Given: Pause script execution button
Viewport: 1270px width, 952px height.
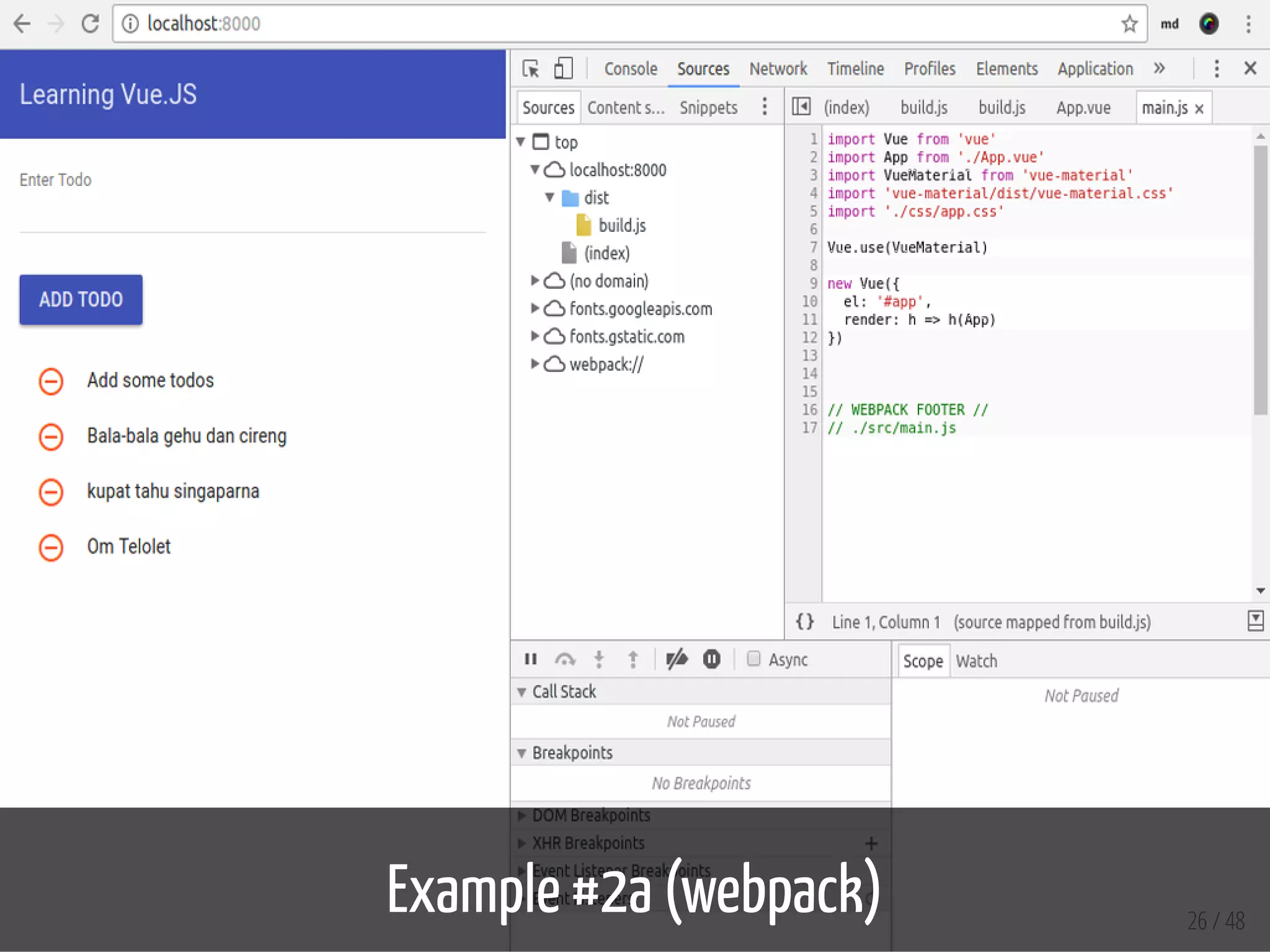Looking at the screenshot, I should point(531,659).
